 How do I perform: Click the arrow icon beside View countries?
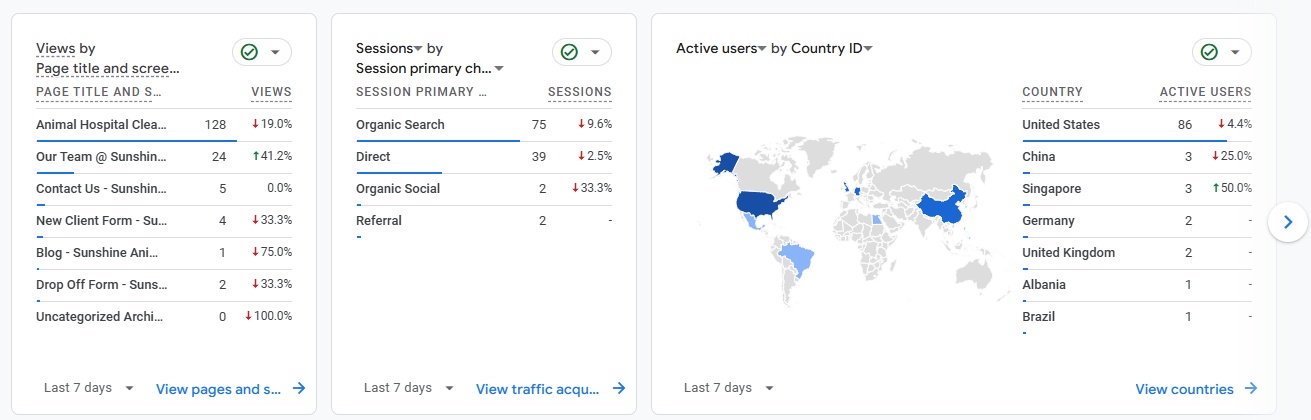click(x=1250, y=389)
